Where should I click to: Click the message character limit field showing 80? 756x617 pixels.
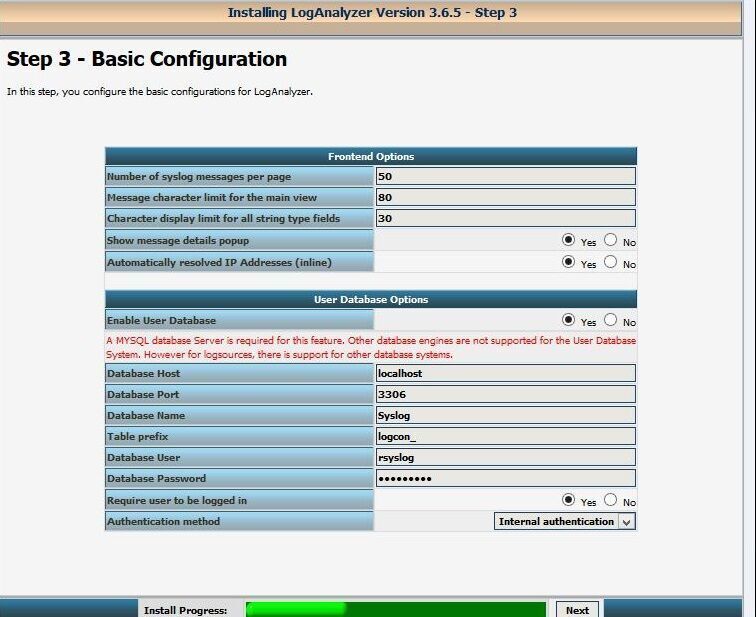click(505, 197)
